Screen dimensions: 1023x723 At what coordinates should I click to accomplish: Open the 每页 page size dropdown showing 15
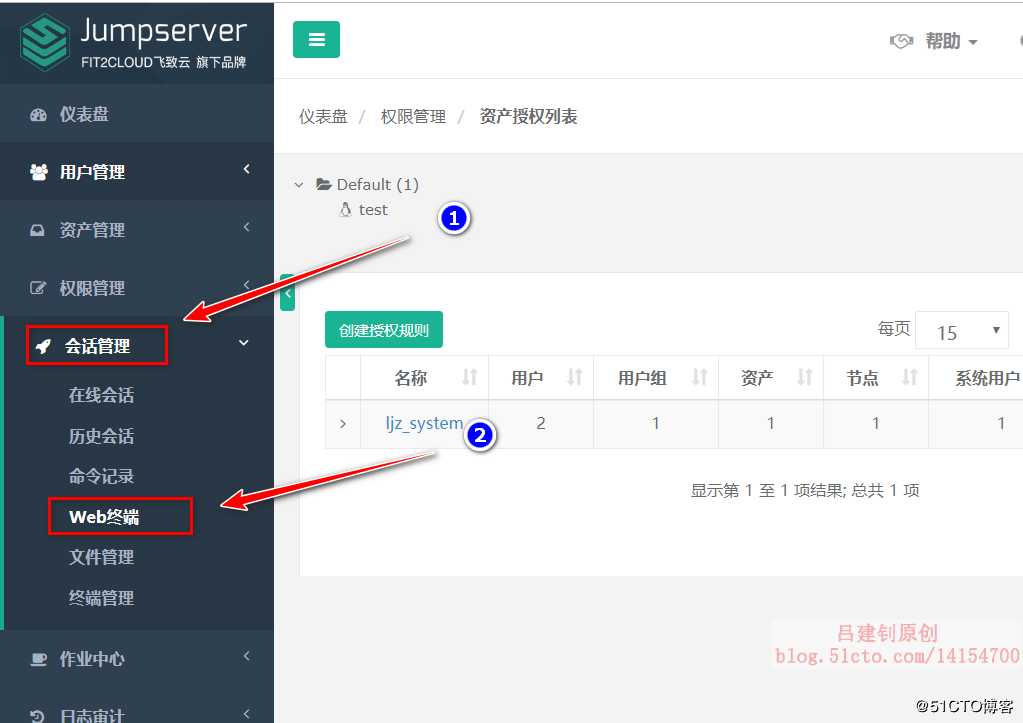(x=962, y=330)
